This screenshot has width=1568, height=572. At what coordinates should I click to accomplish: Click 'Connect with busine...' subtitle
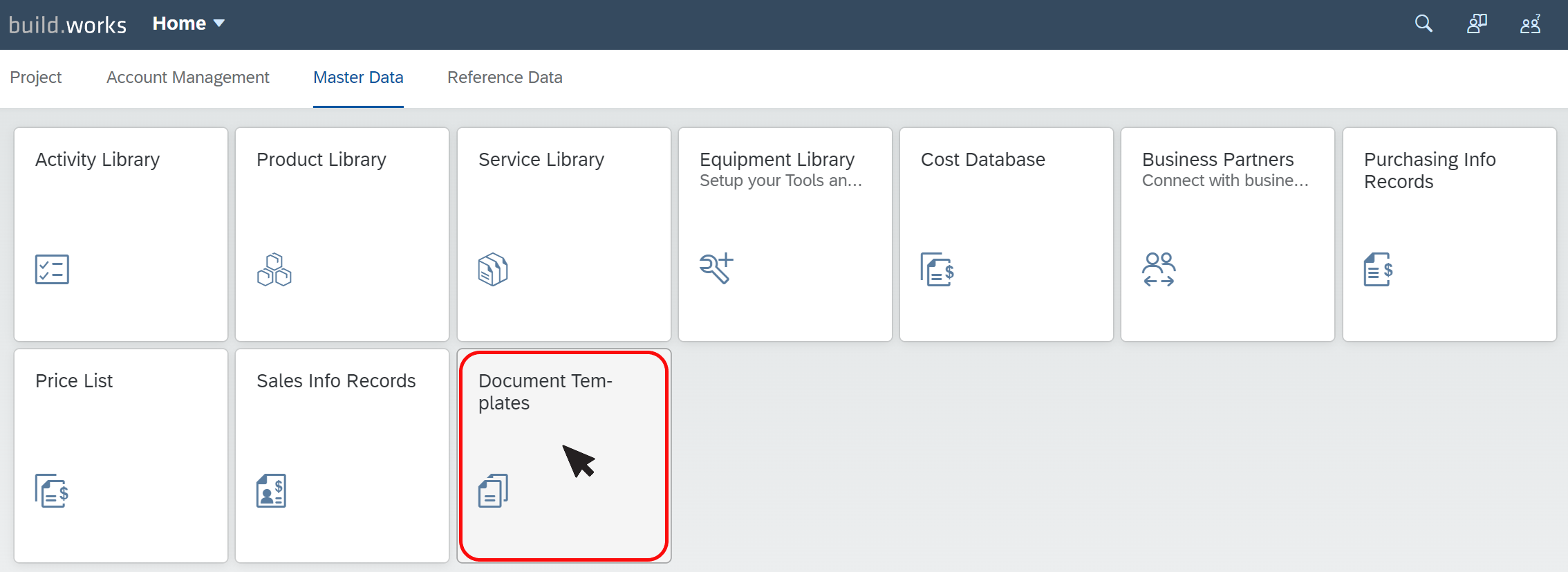pyautogui.click(x=1225, y=181)
